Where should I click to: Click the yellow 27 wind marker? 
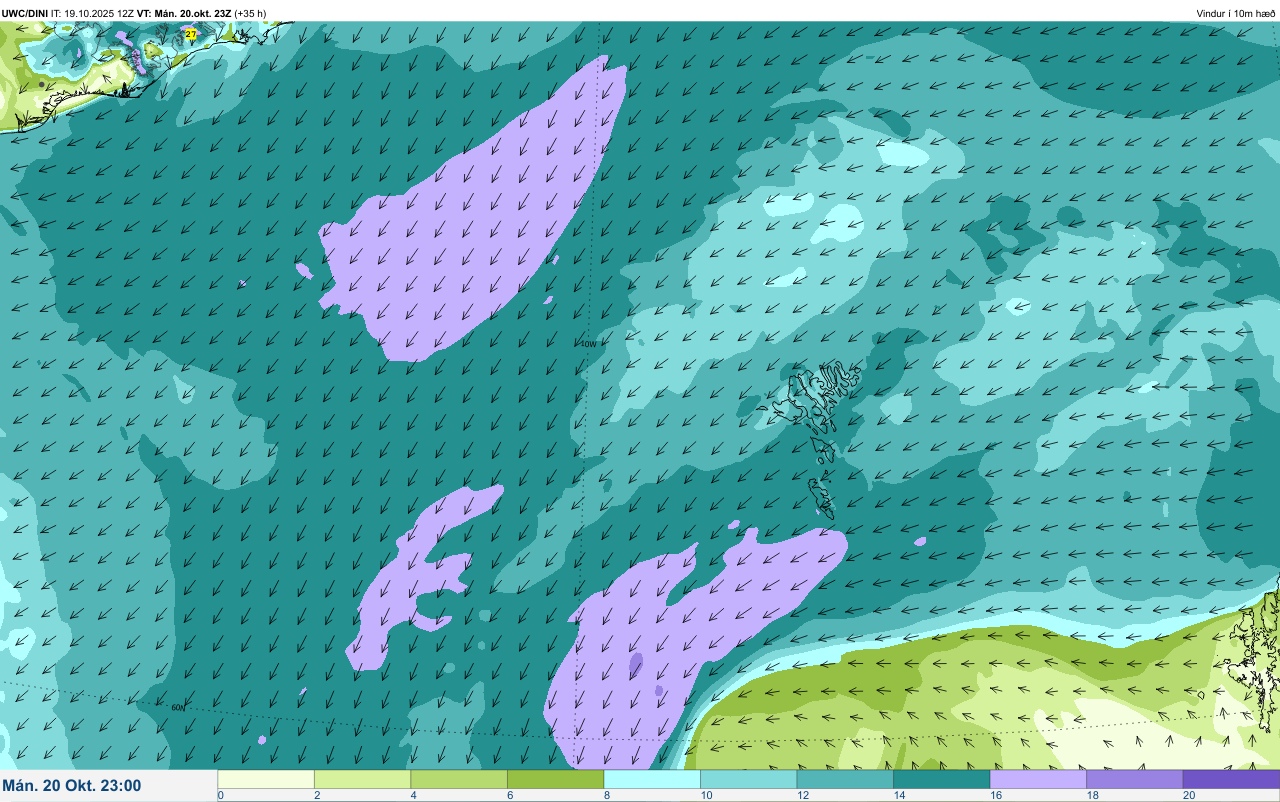point(191,34)
